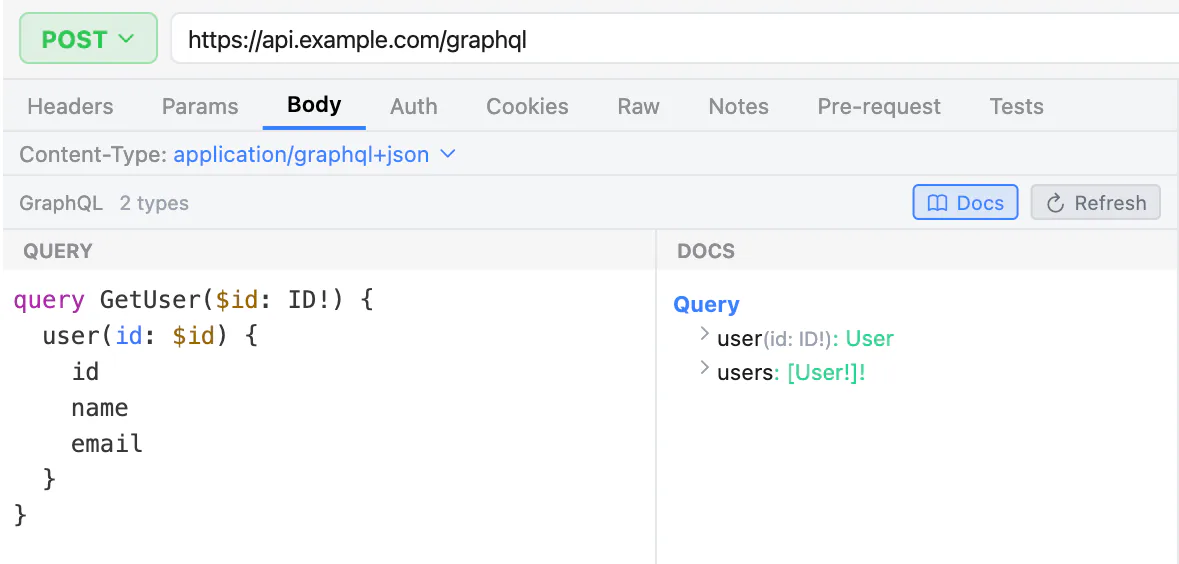Click the Content-Type dropdown chevron
Screen dimensions: 1179x564
pyautogui.click(x=447, y=155)
